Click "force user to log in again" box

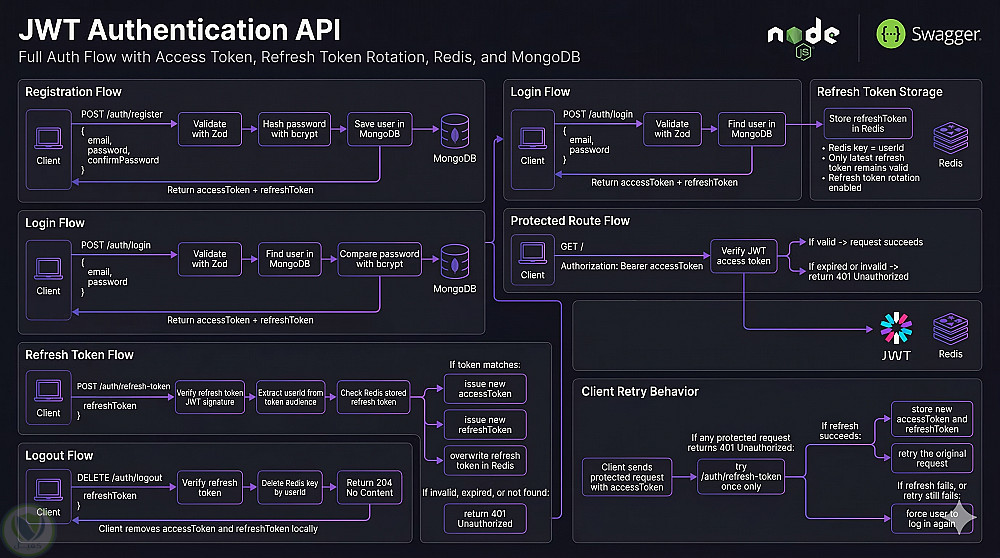(931, 520)
